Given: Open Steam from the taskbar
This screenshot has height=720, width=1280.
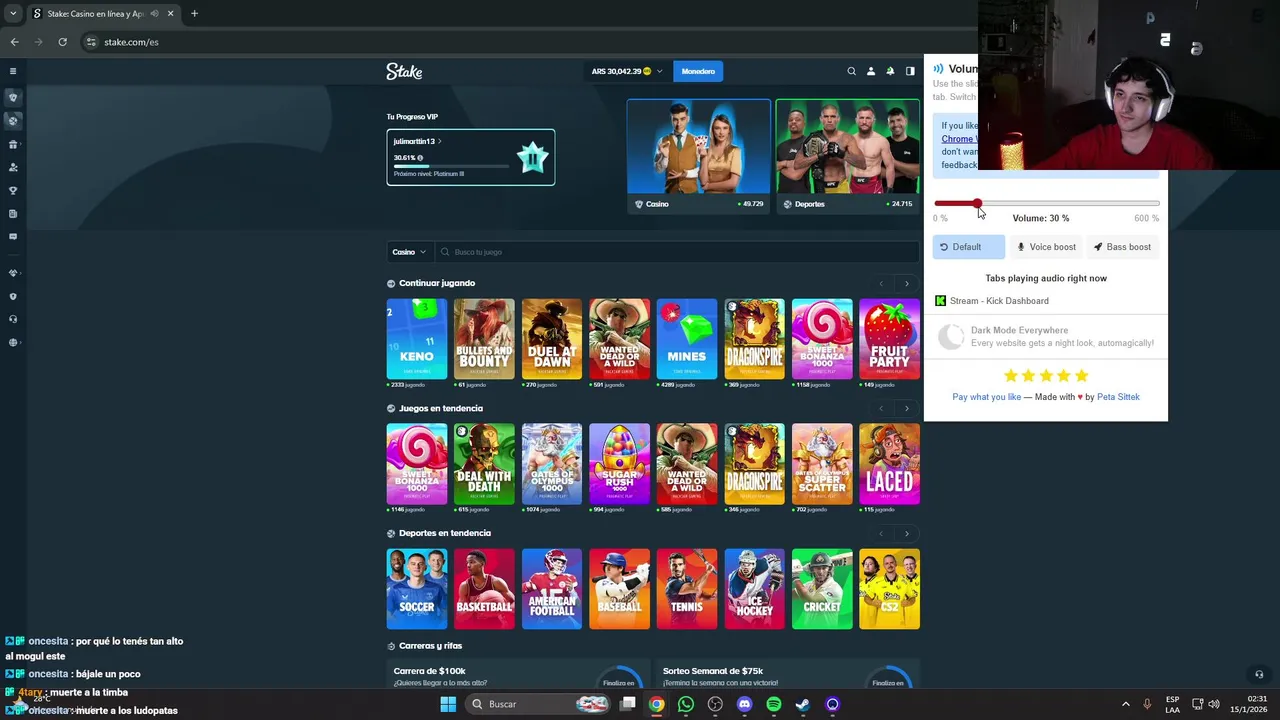Looking at the screenshot, I should tap(803, 704).
